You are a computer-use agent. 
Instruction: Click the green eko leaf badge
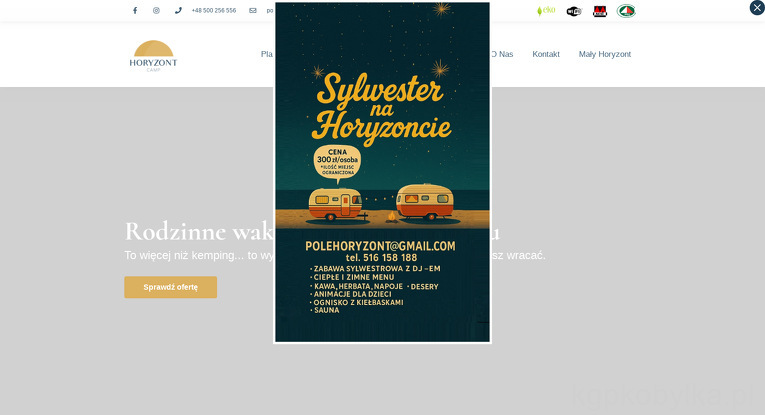(546, 11)
